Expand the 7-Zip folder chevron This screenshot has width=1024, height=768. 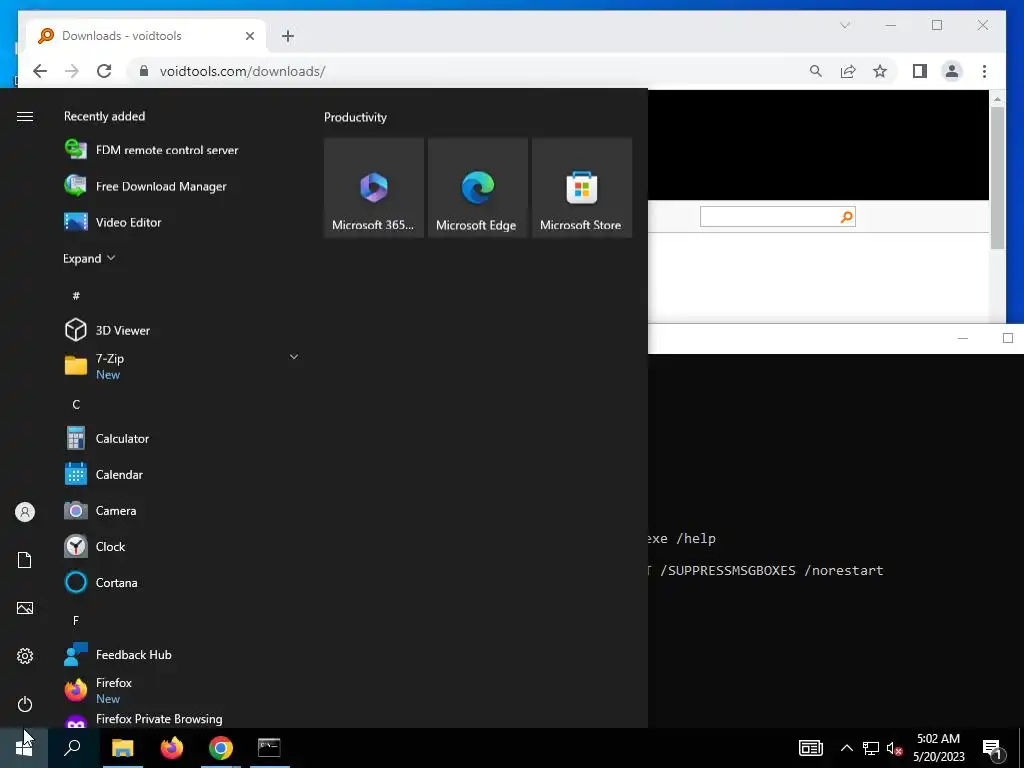(294, 357)
